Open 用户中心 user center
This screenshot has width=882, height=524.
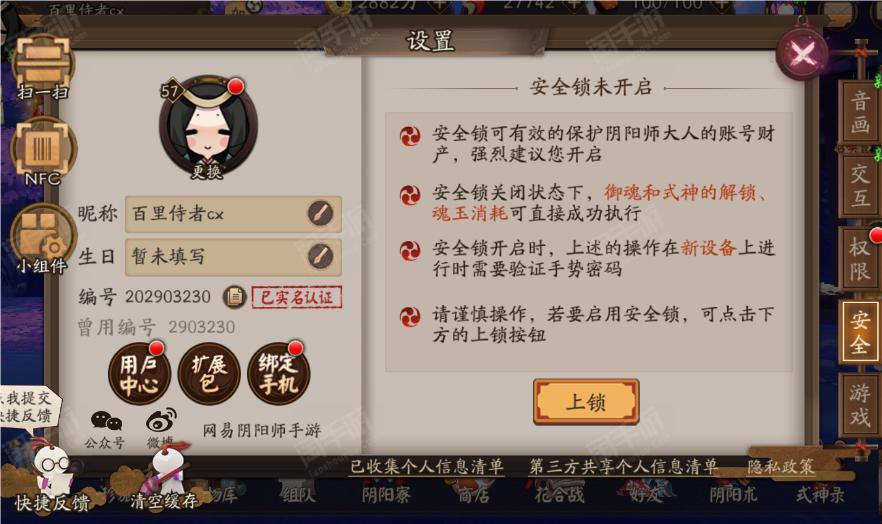point(138,374)
